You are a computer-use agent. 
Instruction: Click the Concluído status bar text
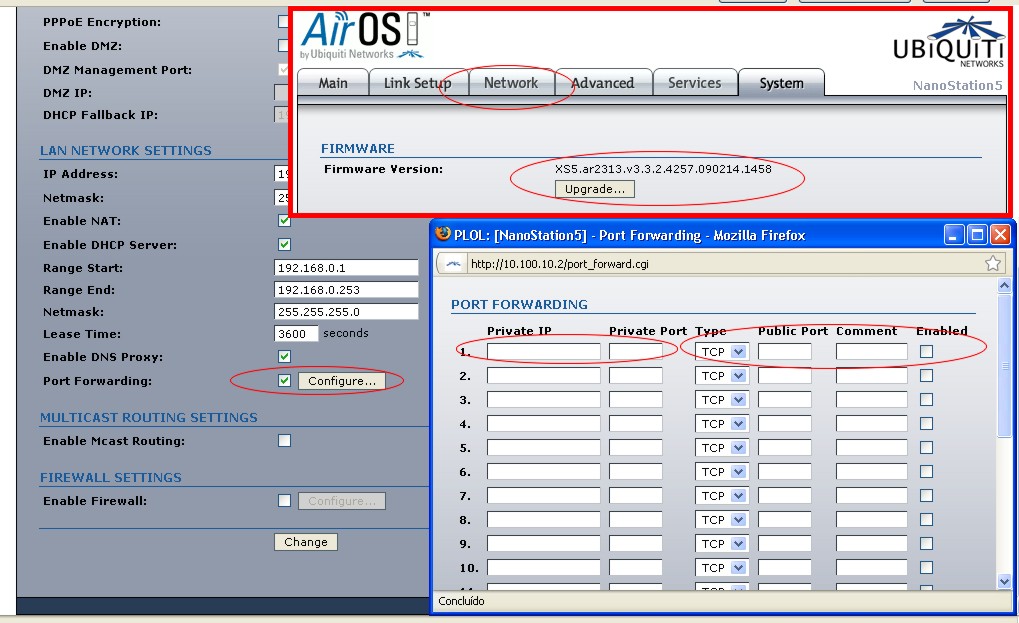[461, 601]
